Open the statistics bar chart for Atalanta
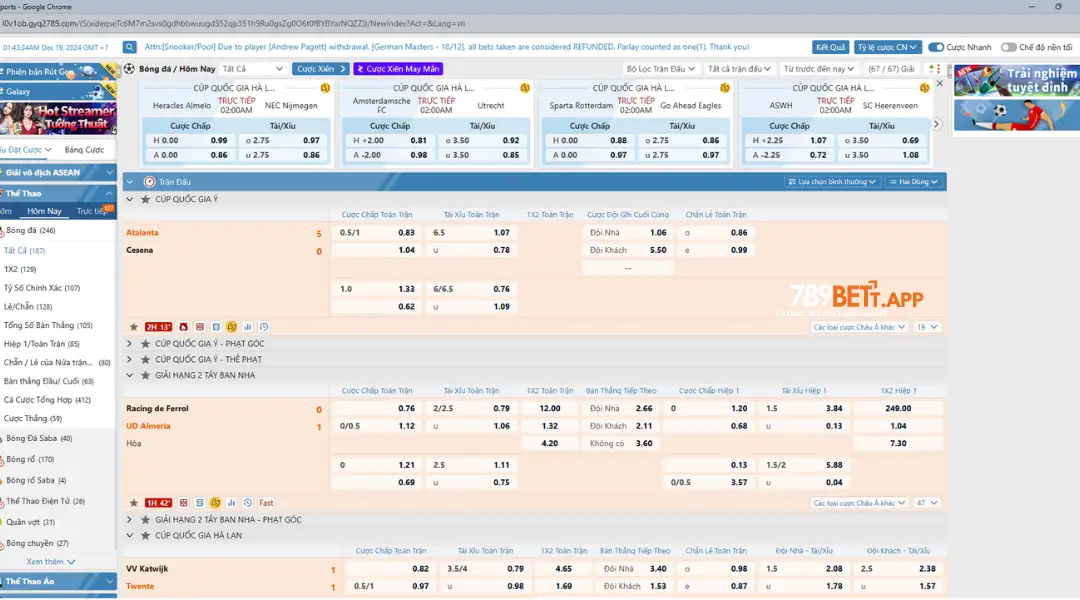The image size is (1080, 600). (x=247, y=327)
